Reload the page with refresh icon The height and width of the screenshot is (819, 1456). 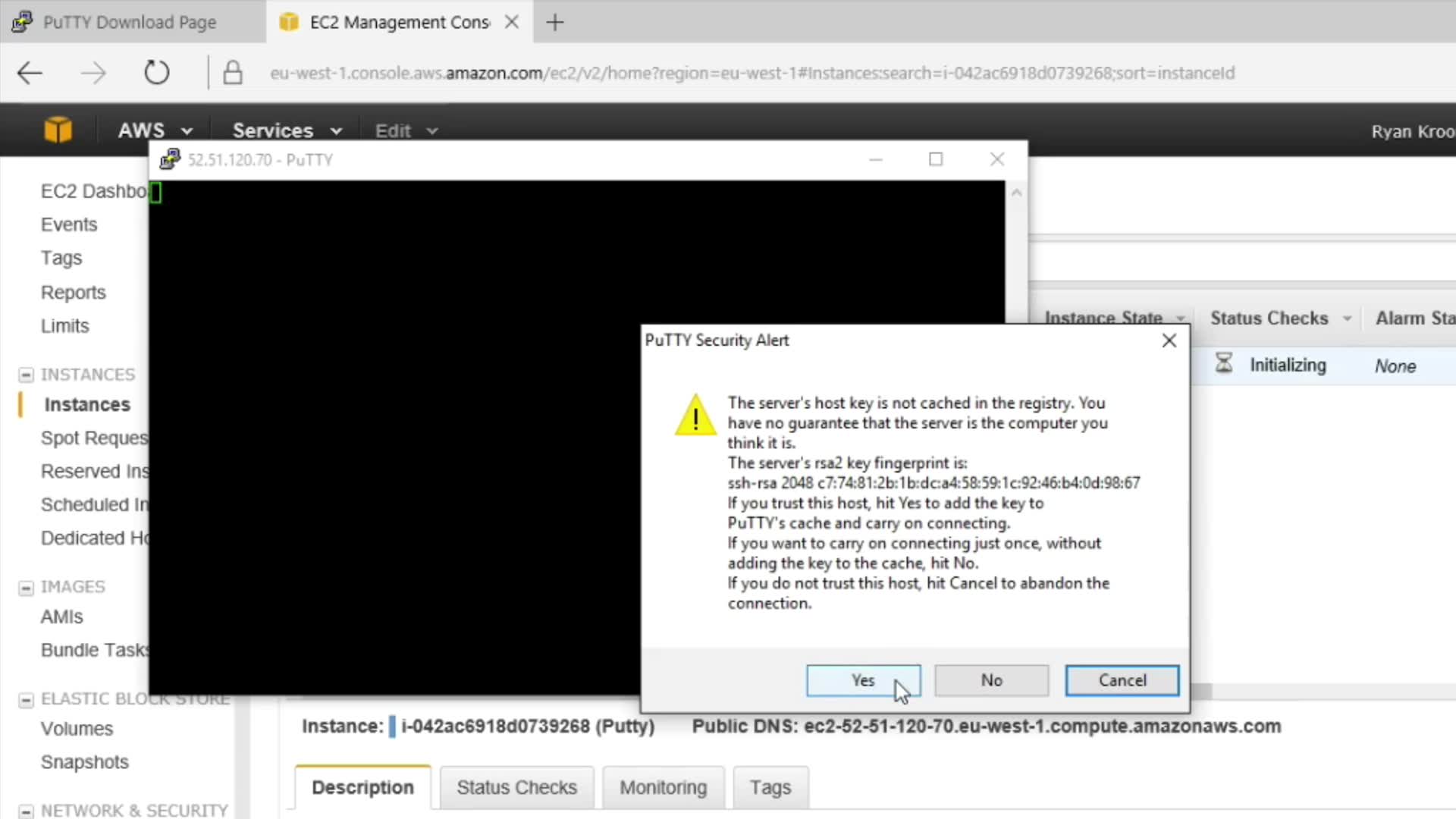tap(156, 73)
